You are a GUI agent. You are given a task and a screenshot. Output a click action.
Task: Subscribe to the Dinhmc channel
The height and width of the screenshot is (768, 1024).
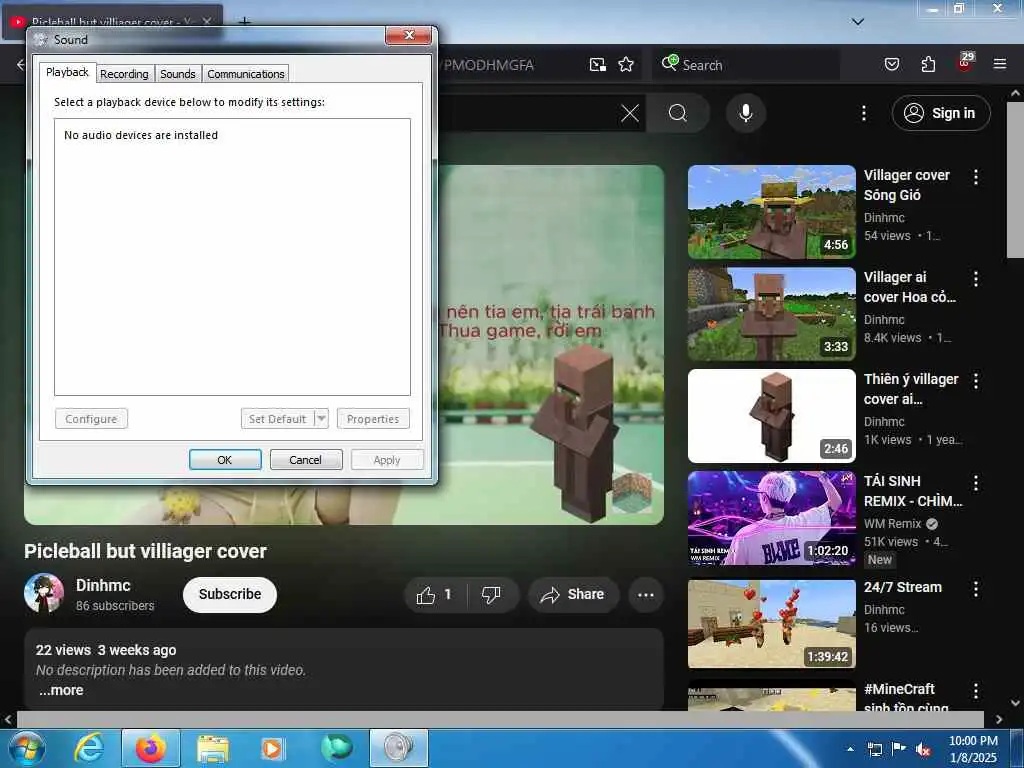[x=230, y=594]
